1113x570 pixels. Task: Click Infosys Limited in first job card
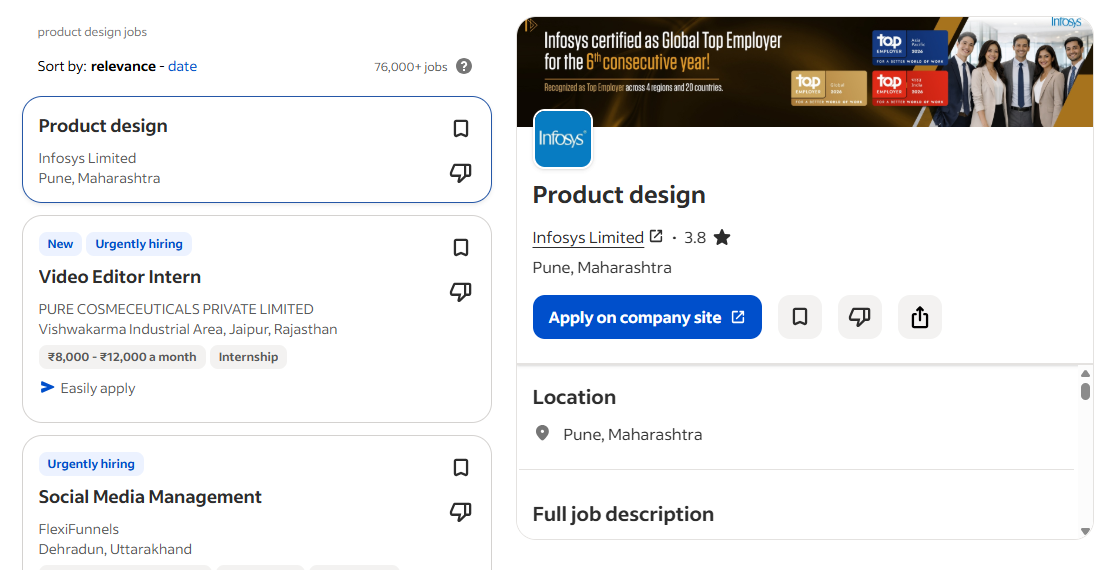click(87, 158)
